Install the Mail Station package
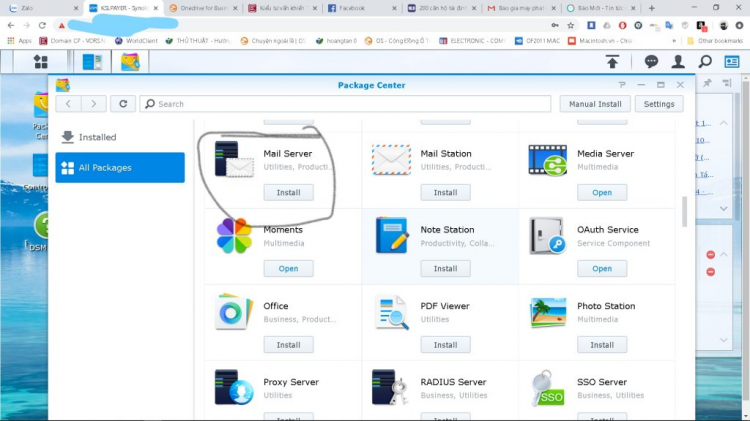This screenshot has width=750, height=421. click(445, 192)
